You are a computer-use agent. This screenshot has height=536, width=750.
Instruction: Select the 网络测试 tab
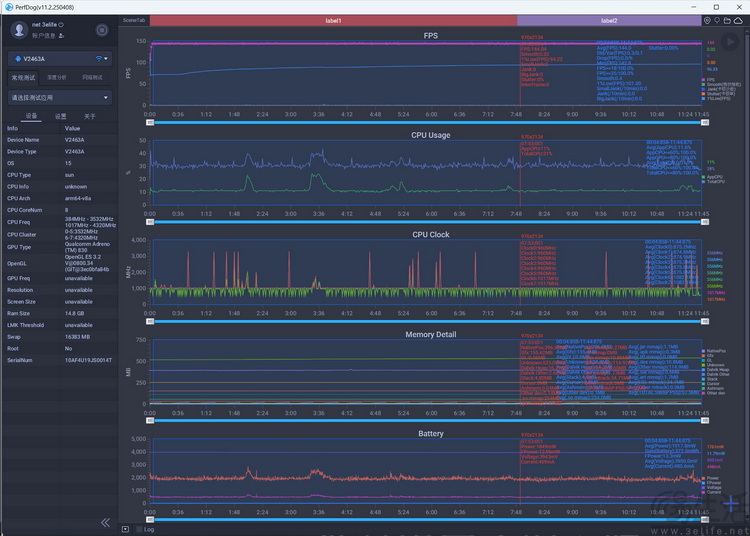(92, 77)
